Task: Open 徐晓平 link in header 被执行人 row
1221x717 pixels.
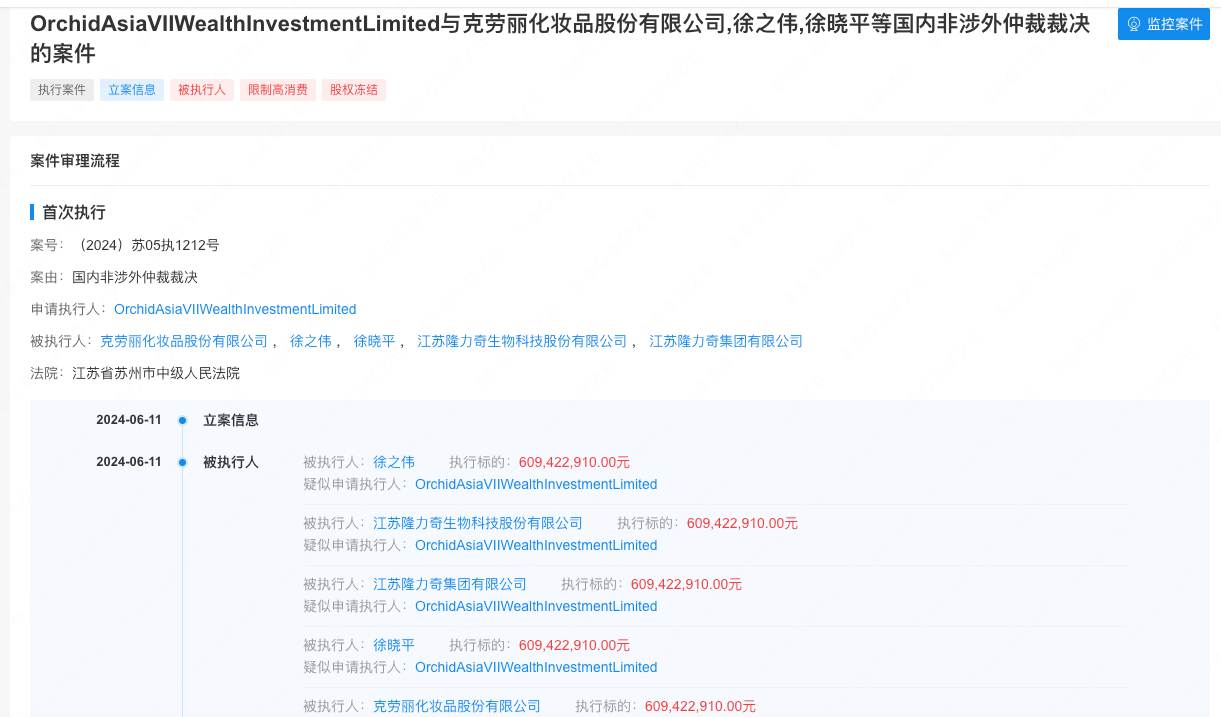Action: [374, 341]
